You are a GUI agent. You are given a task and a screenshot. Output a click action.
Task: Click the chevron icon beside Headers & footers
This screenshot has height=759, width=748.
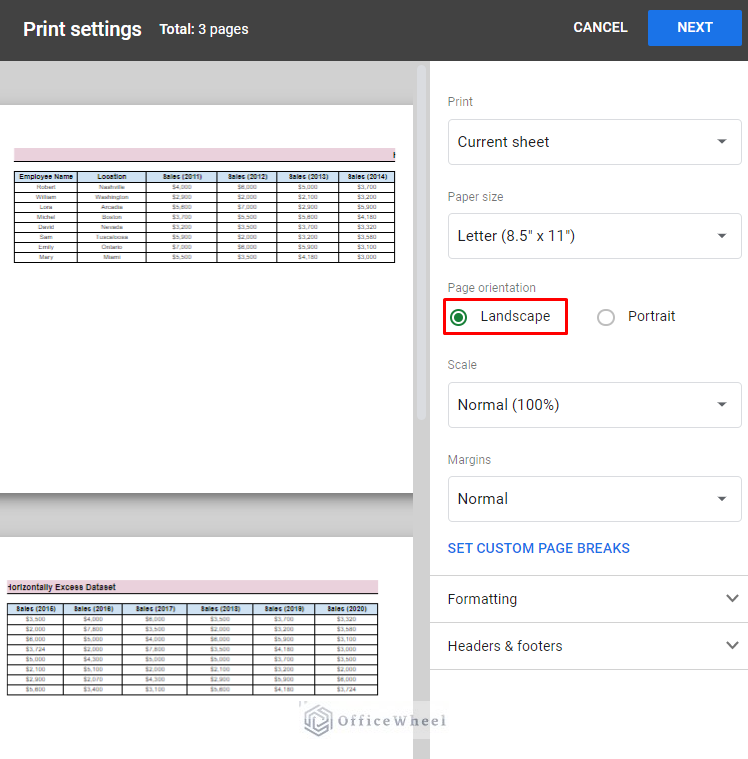(x=732, y=646)
